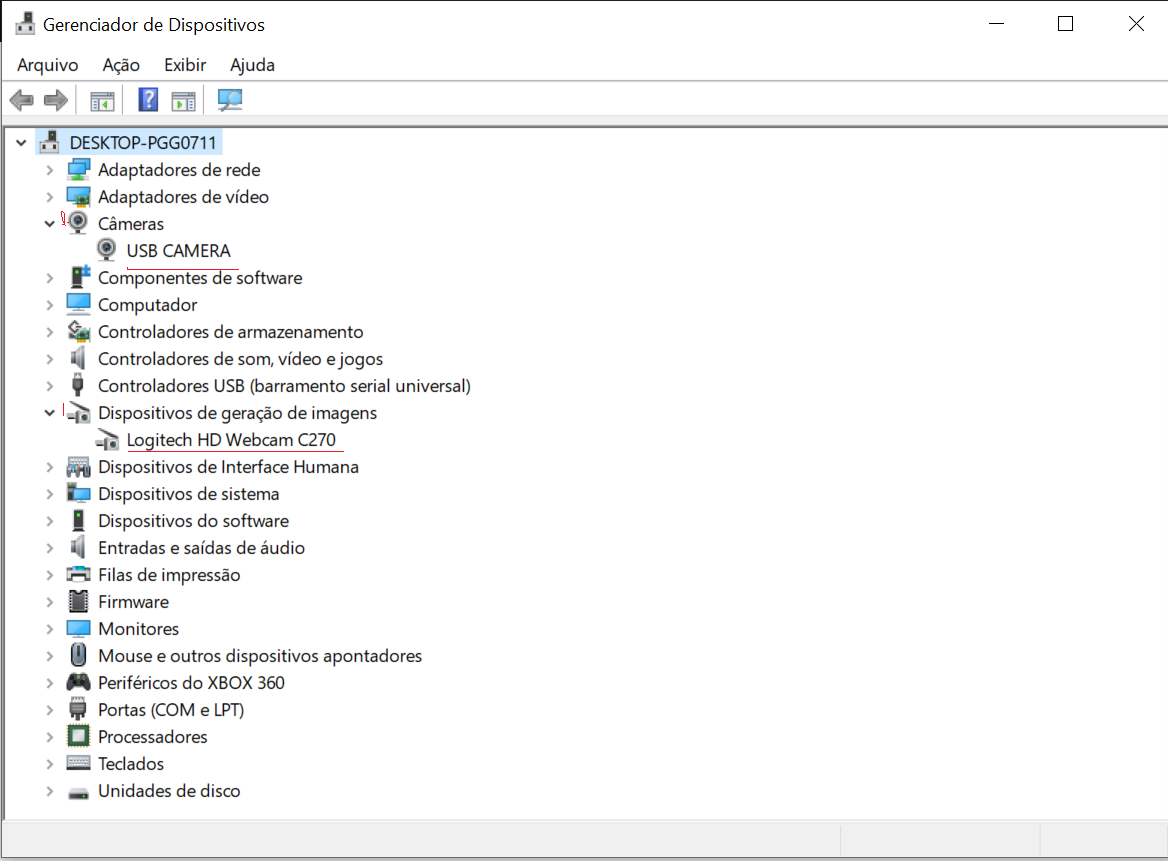Click the Adaptadores de rede network icon
The image size is (1168, 864).
78,170
